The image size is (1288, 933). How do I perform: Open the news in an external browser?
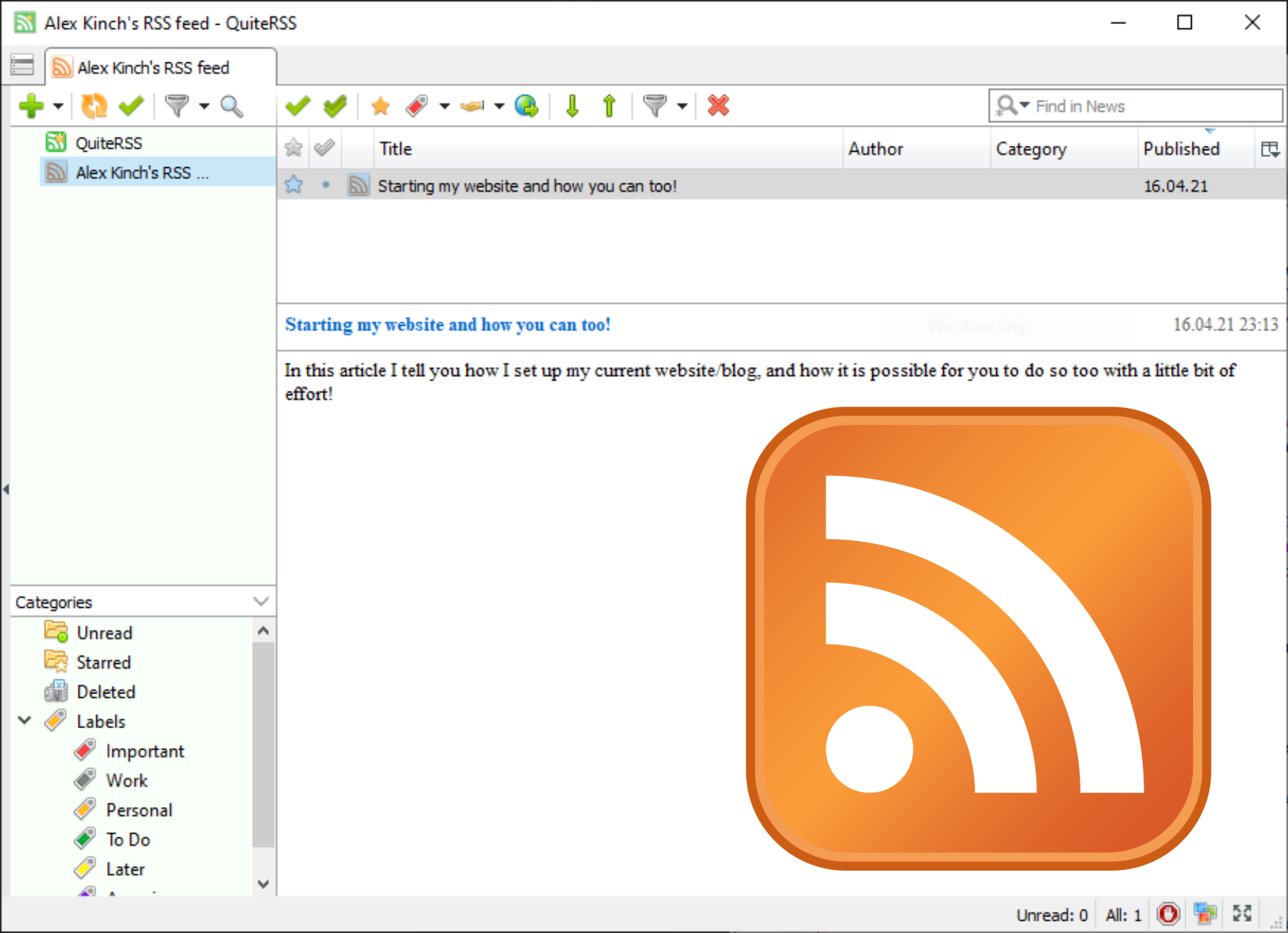point(525,105)
